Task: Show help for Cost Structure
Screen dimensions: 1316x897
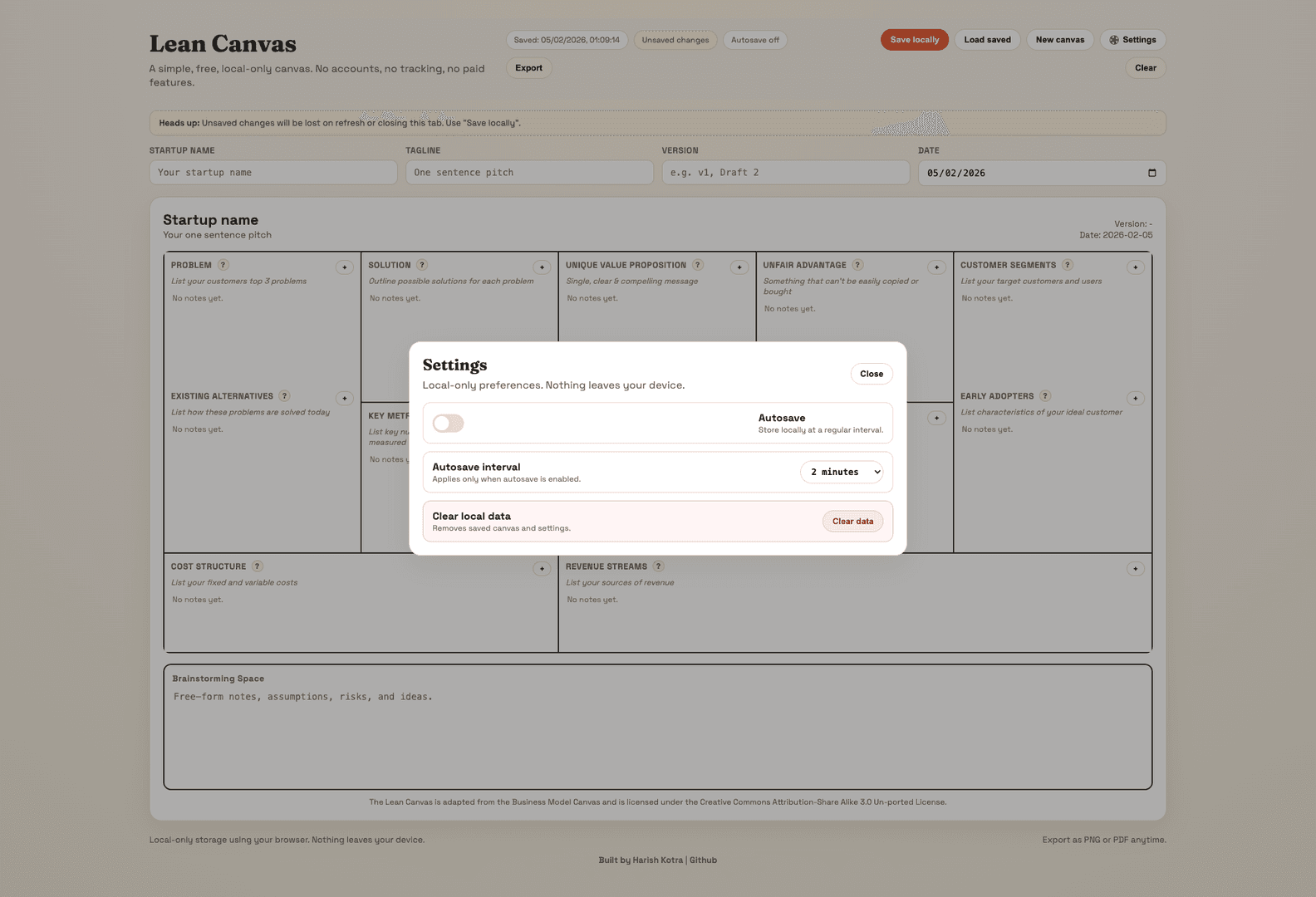Action: (258, 566)
